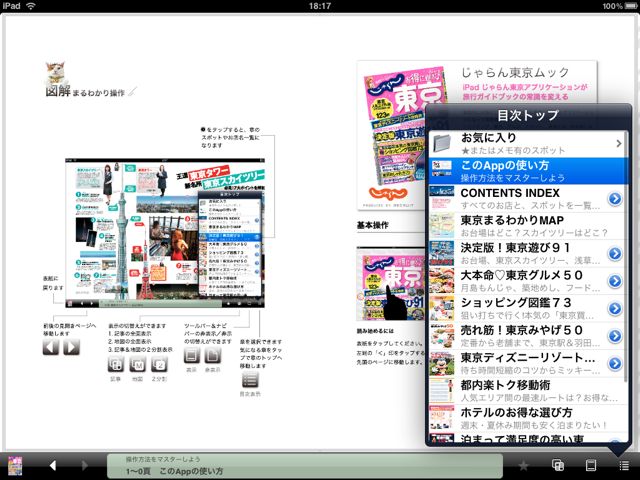Click the 非表示 toolbar hide illustration icon
640x480 pixels.
pos(213,356)
